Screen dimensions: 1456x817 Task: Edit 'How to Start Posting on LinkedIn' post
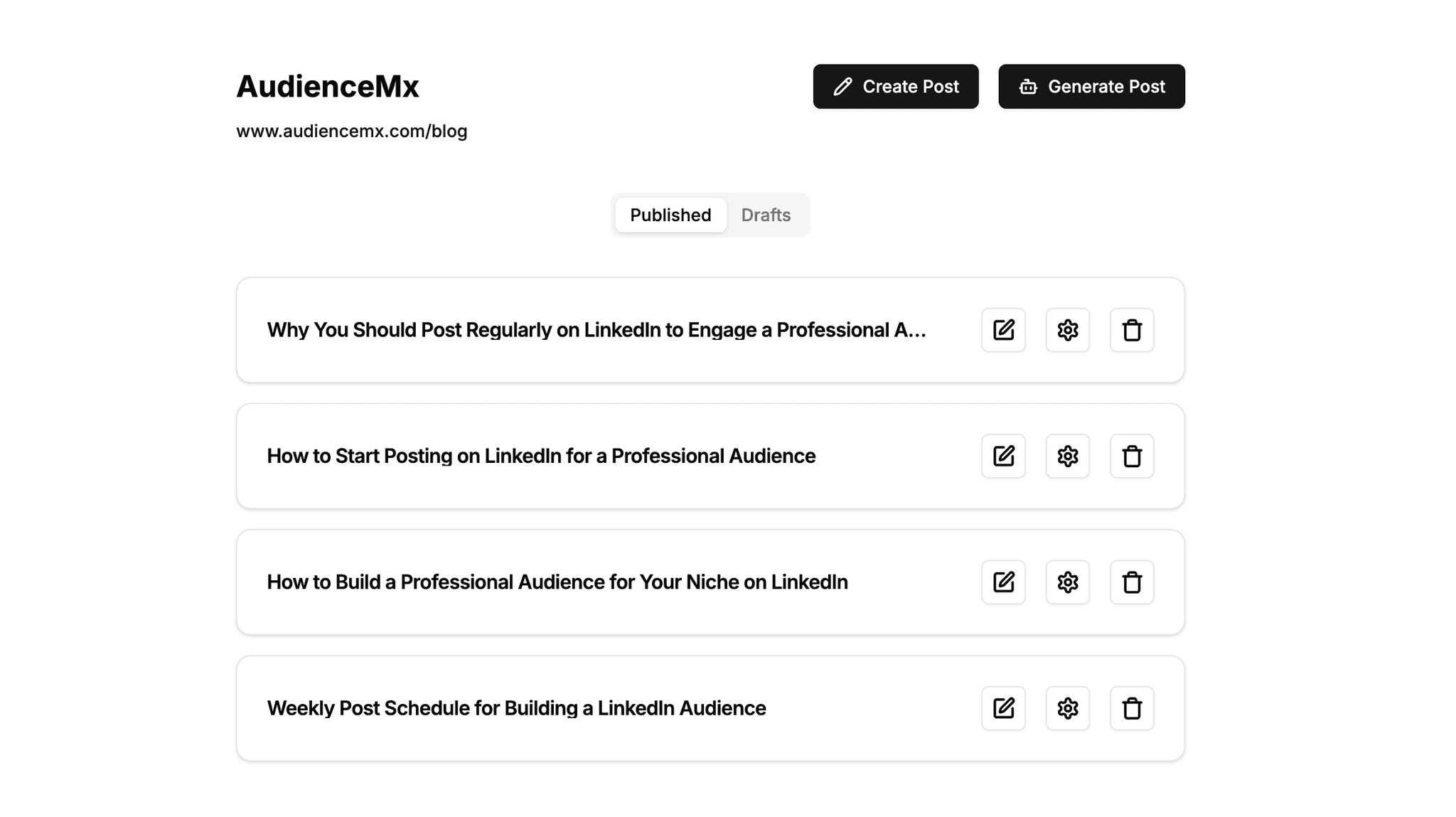click(x=1003, y=456)
